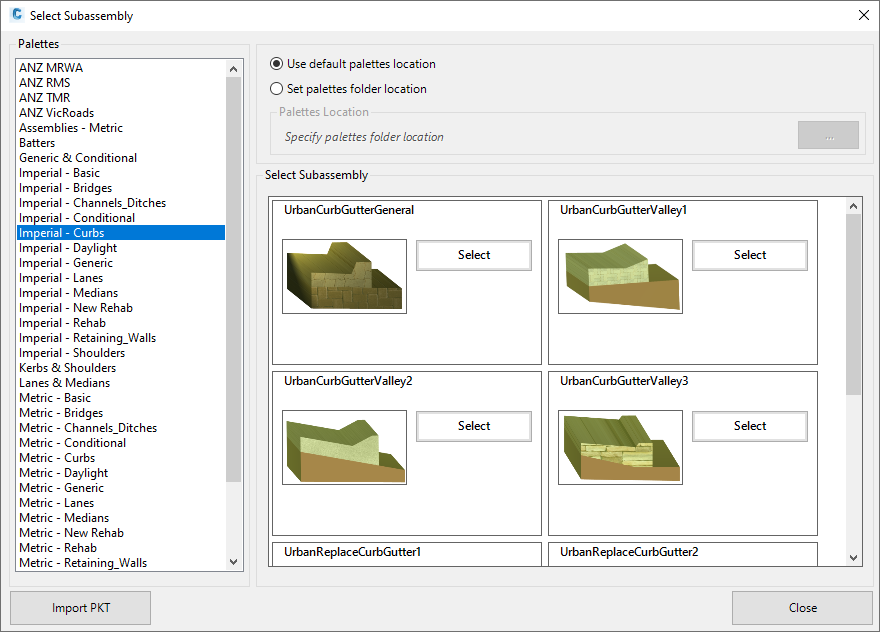880x632 pixels.
Task: Click the subassembly panel scroll up arrow
Action: click(x=854, y=206)
